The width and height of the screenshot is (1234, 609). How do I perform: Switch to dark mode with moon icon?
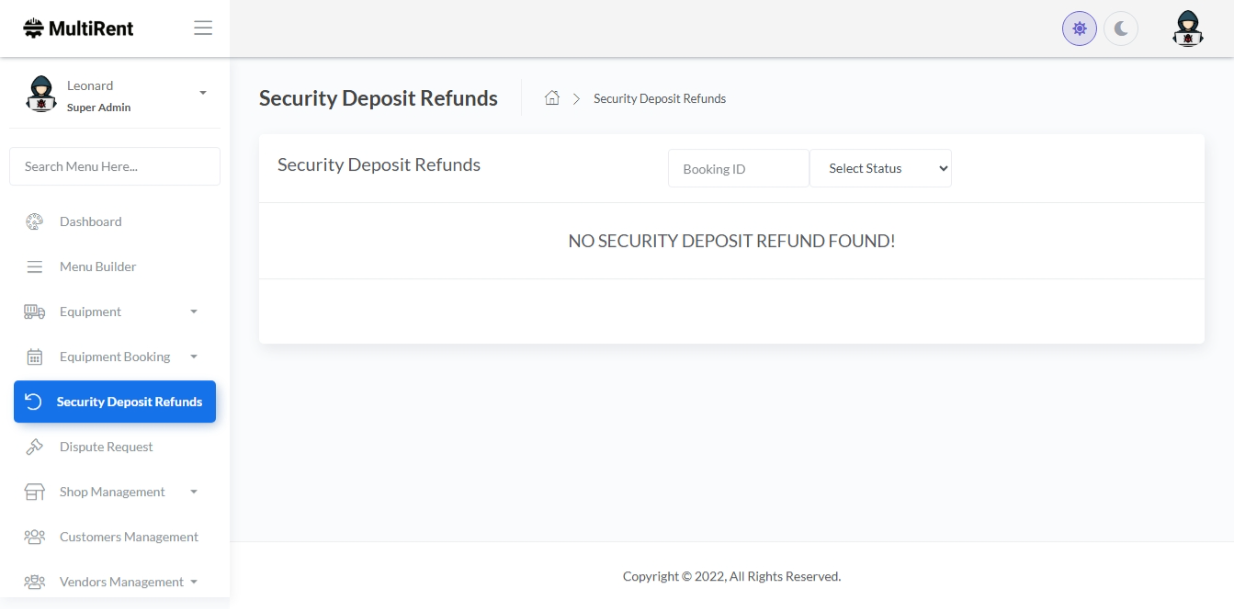1120,29
